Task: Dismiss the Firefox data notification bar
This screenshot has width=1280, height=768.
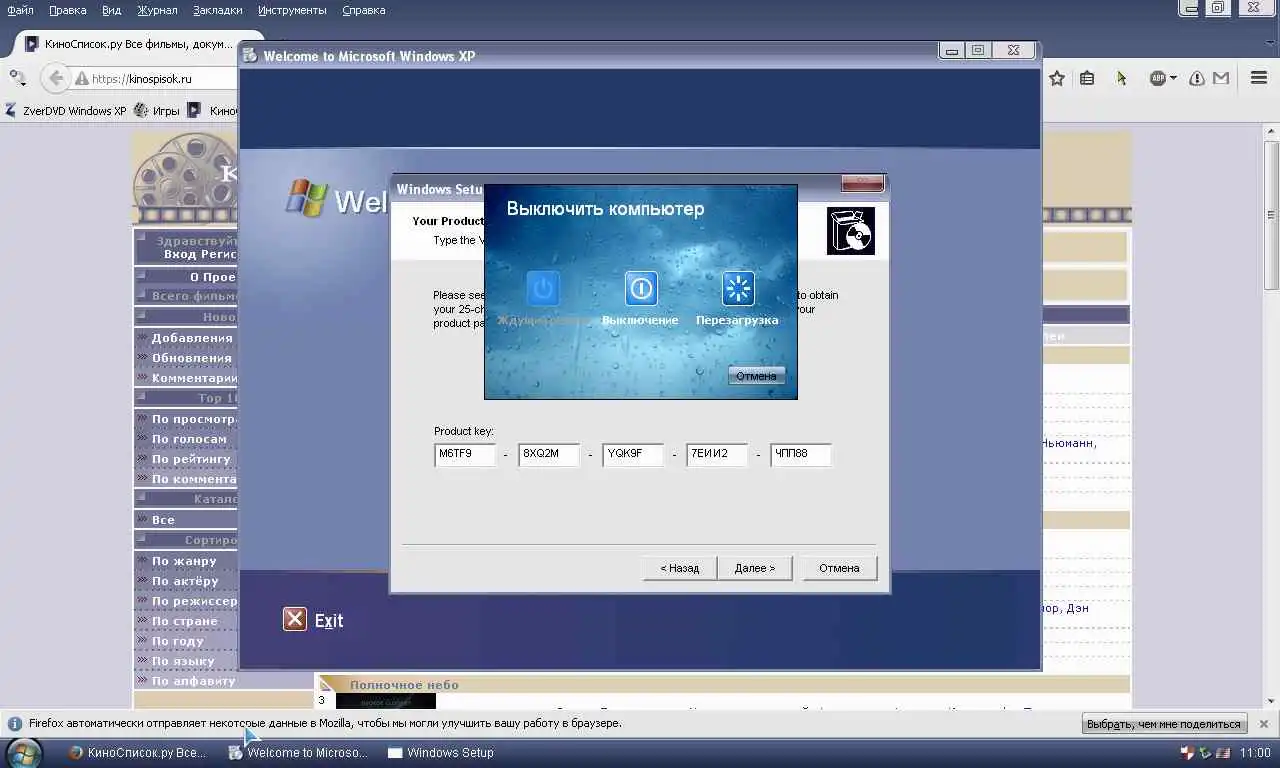Action: (1264, 724)
